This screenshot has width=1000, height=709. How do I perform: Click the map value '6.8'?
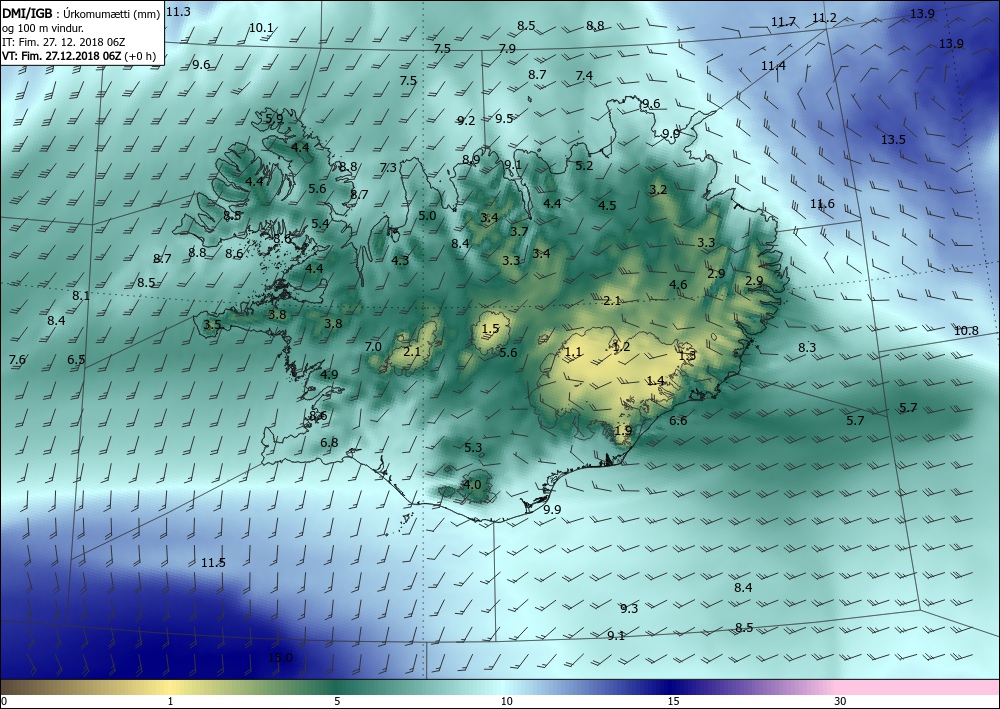(329, 442)
